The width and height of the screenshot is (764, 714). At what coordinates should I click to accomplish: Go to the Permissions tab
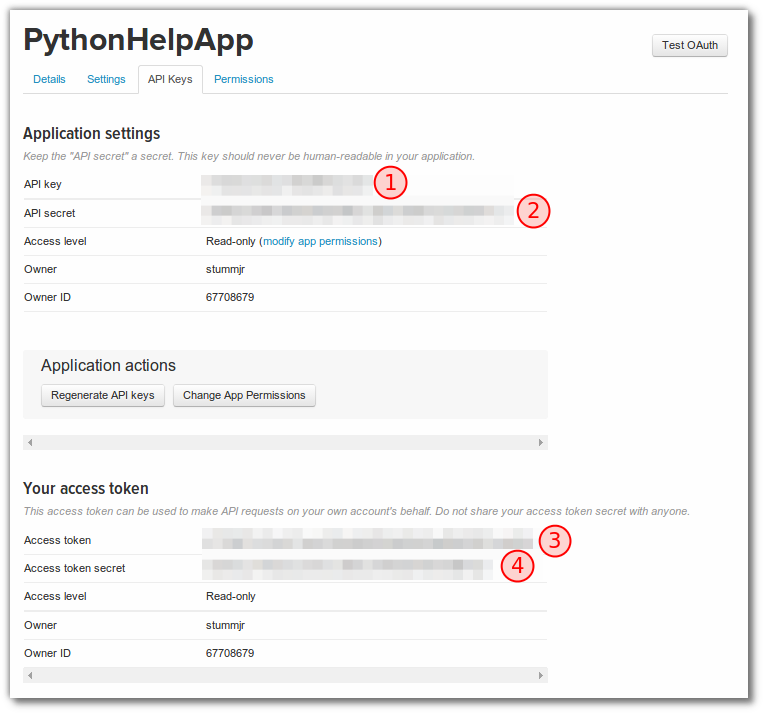point(243,79)
